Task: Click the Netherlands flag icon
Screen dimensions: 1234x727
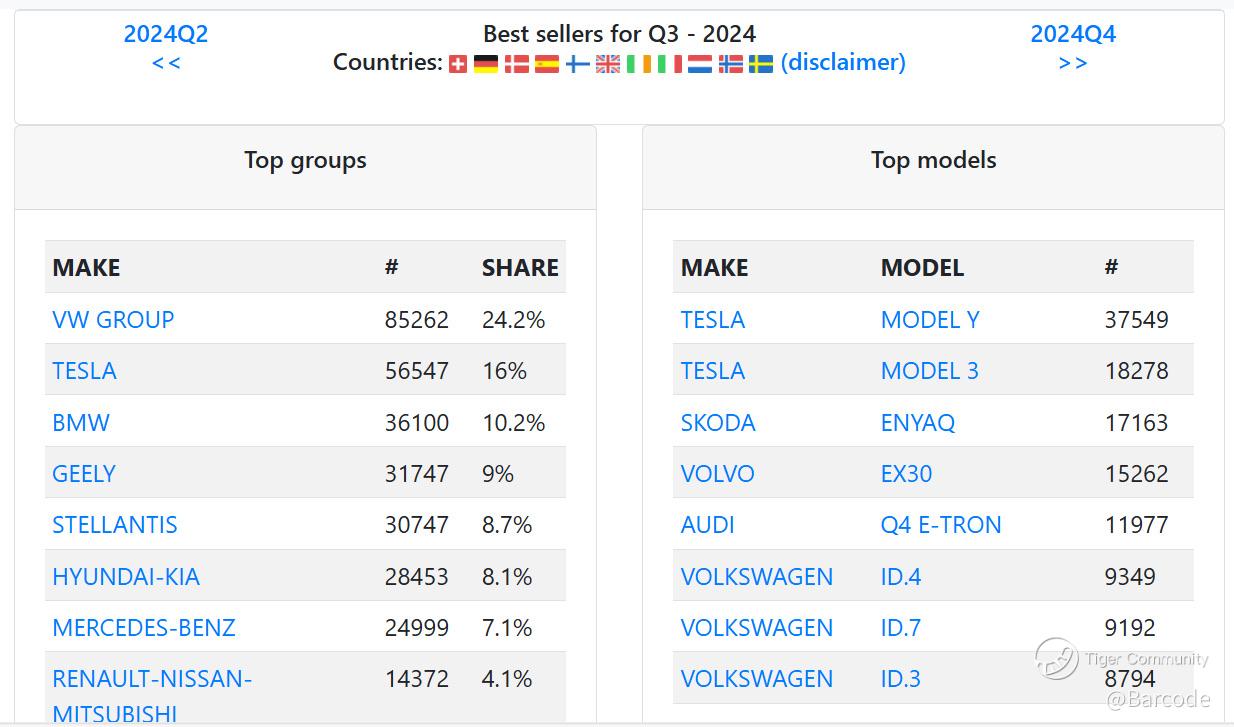Action: [x=699, y=64]
